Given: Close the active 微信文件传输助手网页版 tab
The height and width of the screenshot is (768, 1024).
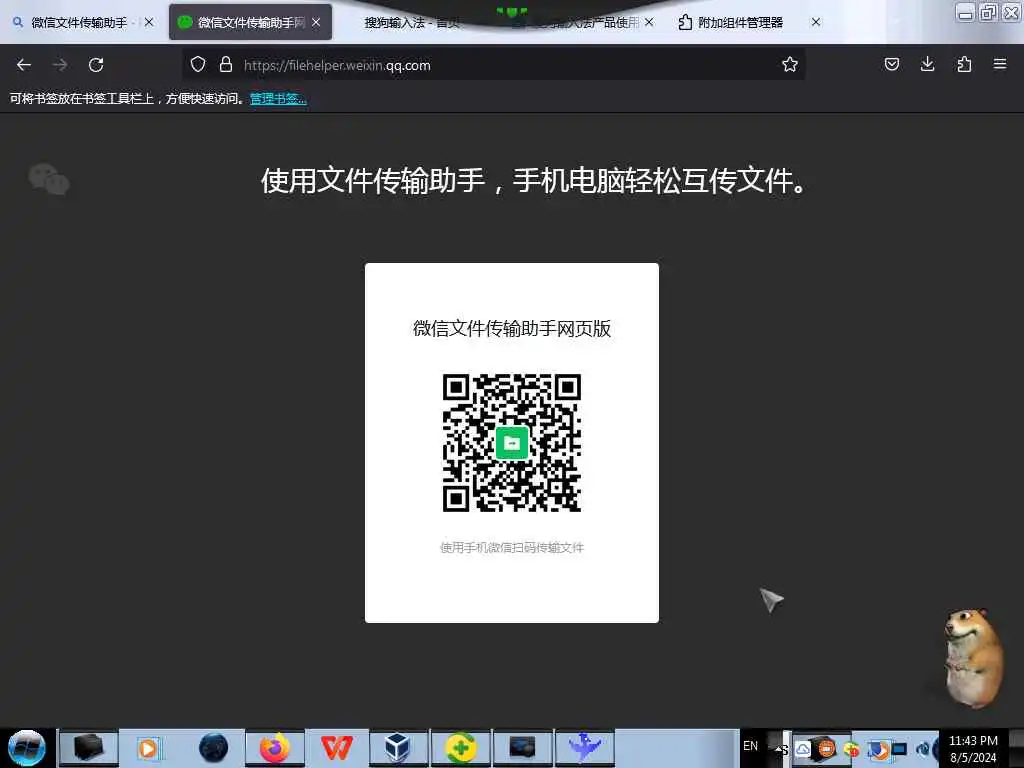Looking at the screenshot, I should pyautogui.click(x=316, y=22).
